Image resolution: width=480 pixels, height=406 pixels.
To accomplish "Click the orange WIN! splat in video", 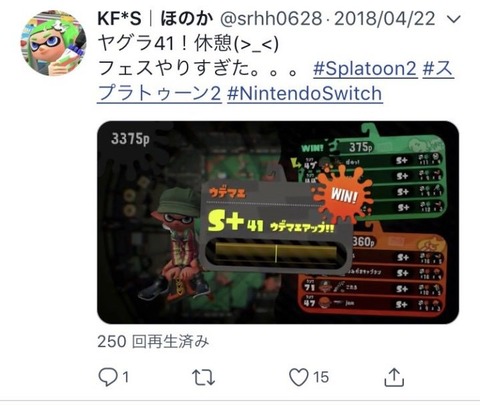I will (343, 194).
